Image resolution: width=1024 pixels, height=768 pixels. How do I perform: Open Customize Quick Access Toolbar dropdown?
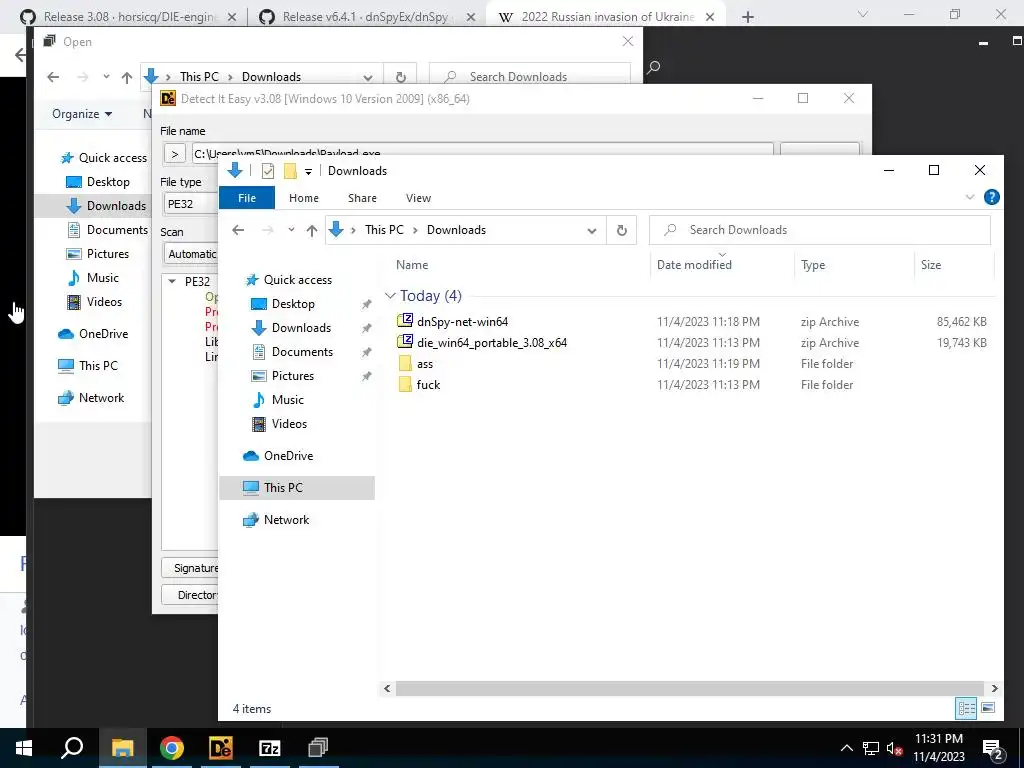(x=308, y=172)
